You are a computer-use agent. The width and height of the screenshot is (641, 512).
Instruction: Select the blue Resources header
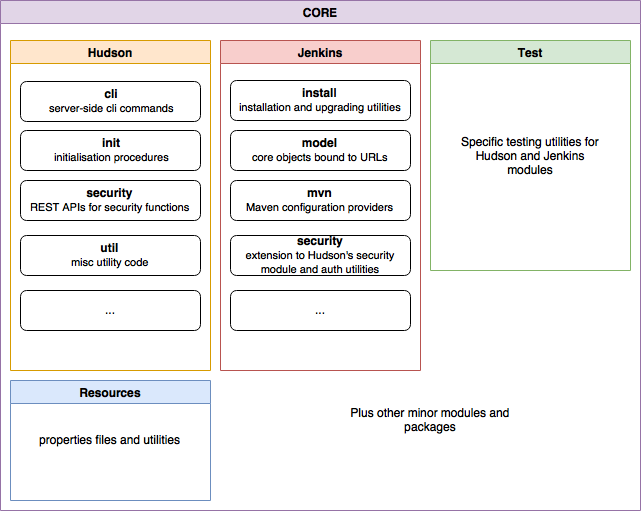110,393
